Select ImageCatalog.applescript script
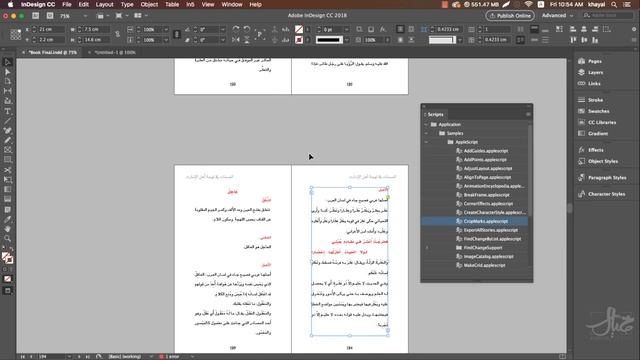The height and width of the screenshot is (360, 640). 488,257
